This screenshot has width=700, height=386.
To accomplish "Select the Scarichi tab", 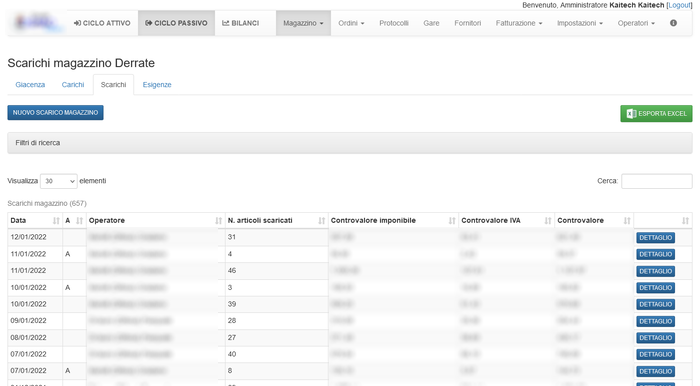I will tap(113, 85).
